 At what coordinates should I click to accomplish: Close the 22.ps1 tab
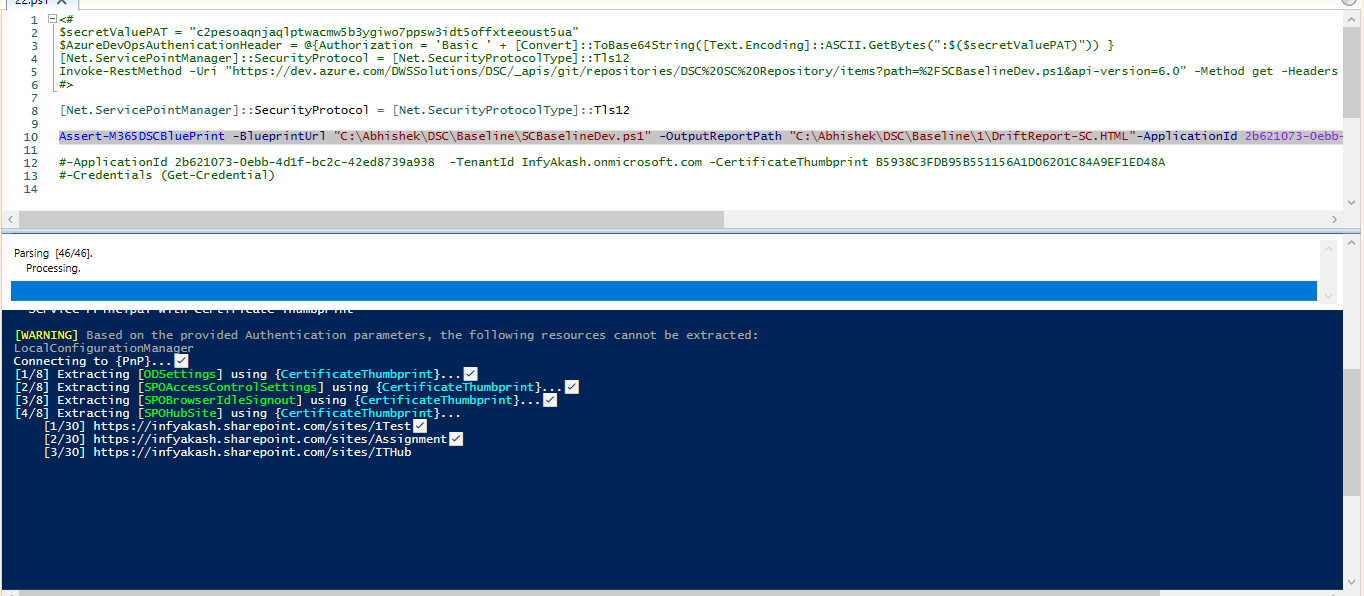coord(61,3)
